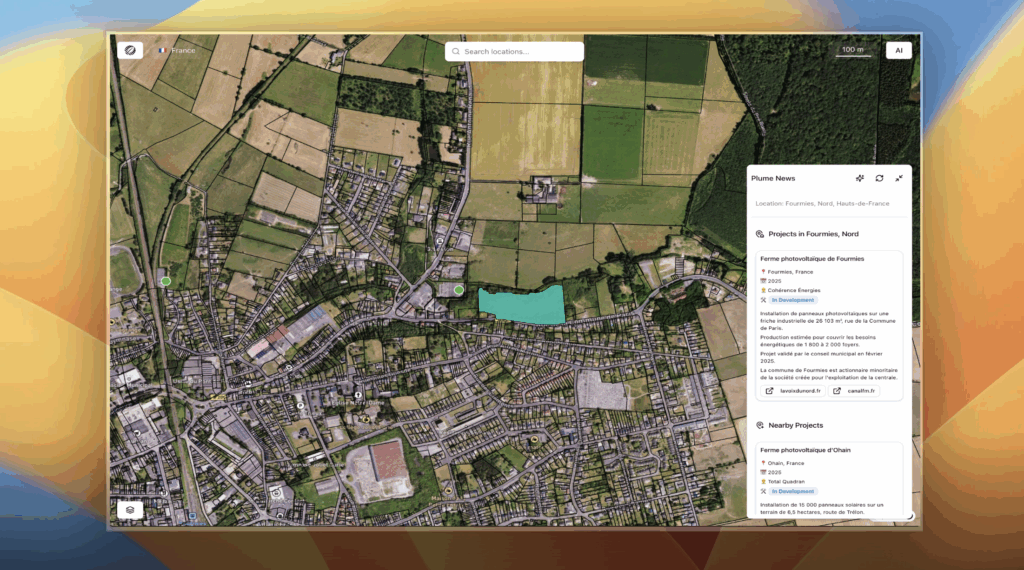Open the lavoixdunord.fr source link
Image resolution: width=1024 pixels, height=570 pixels.
(793, 391)
